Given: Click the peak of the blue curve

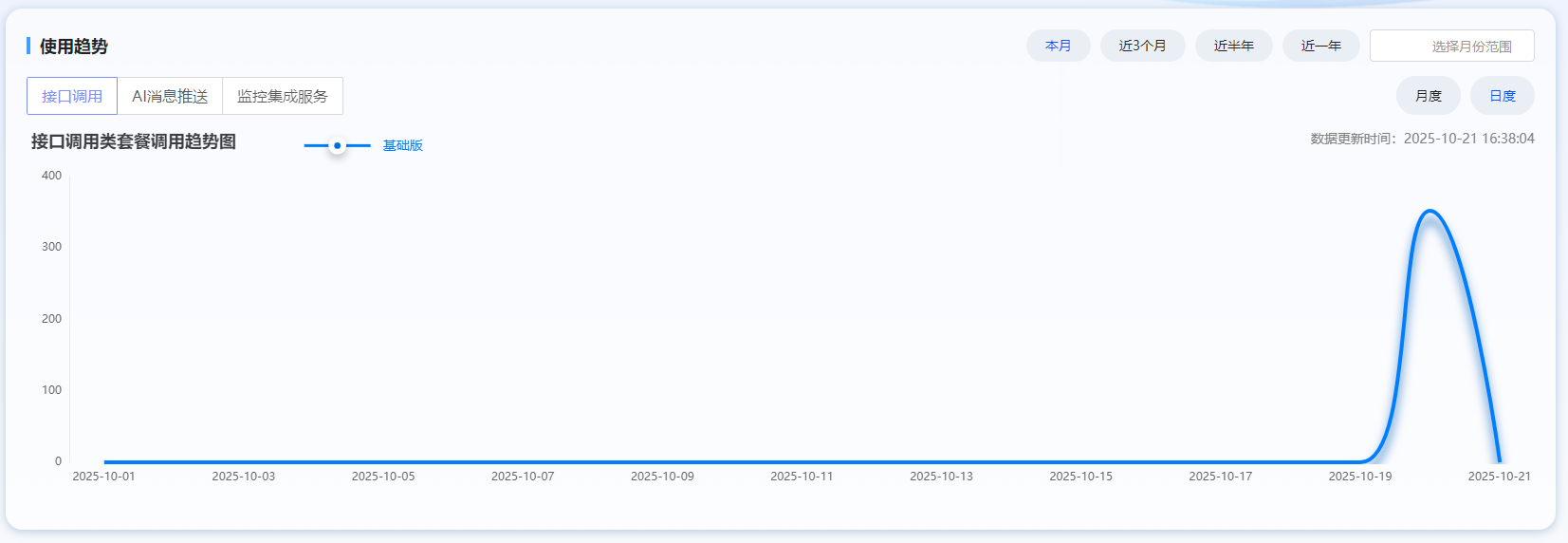Looking at the screenshot, I should (x=1430, y=211).
